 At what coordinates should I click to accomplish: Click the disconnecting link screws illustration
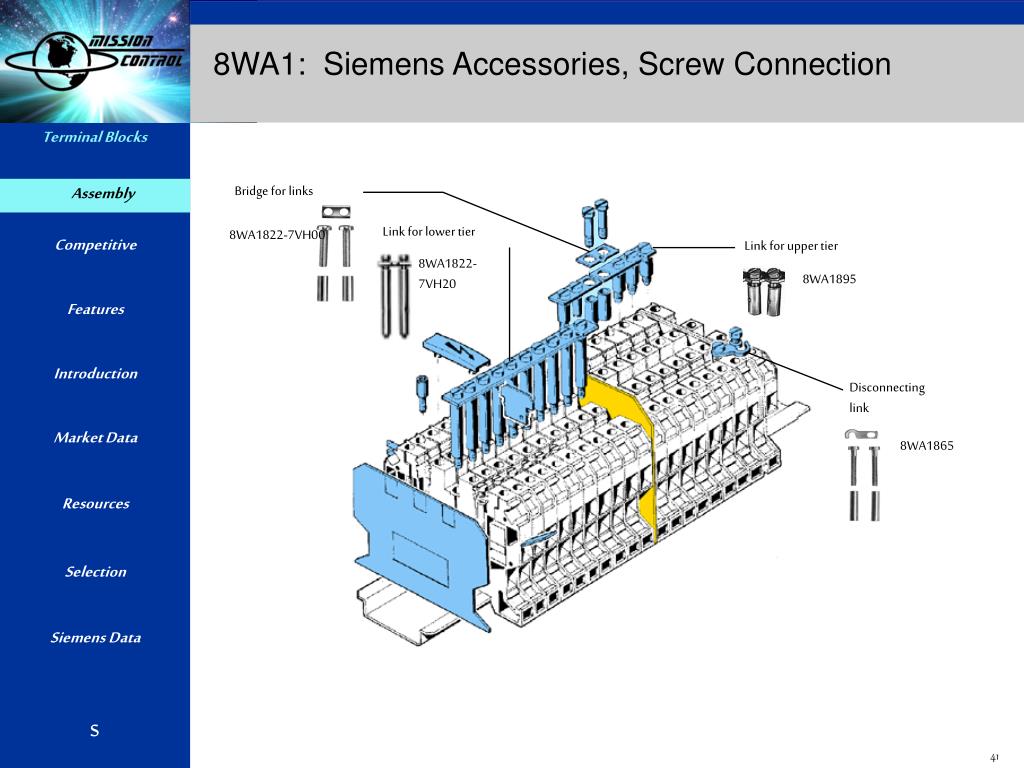coord(863,475)
